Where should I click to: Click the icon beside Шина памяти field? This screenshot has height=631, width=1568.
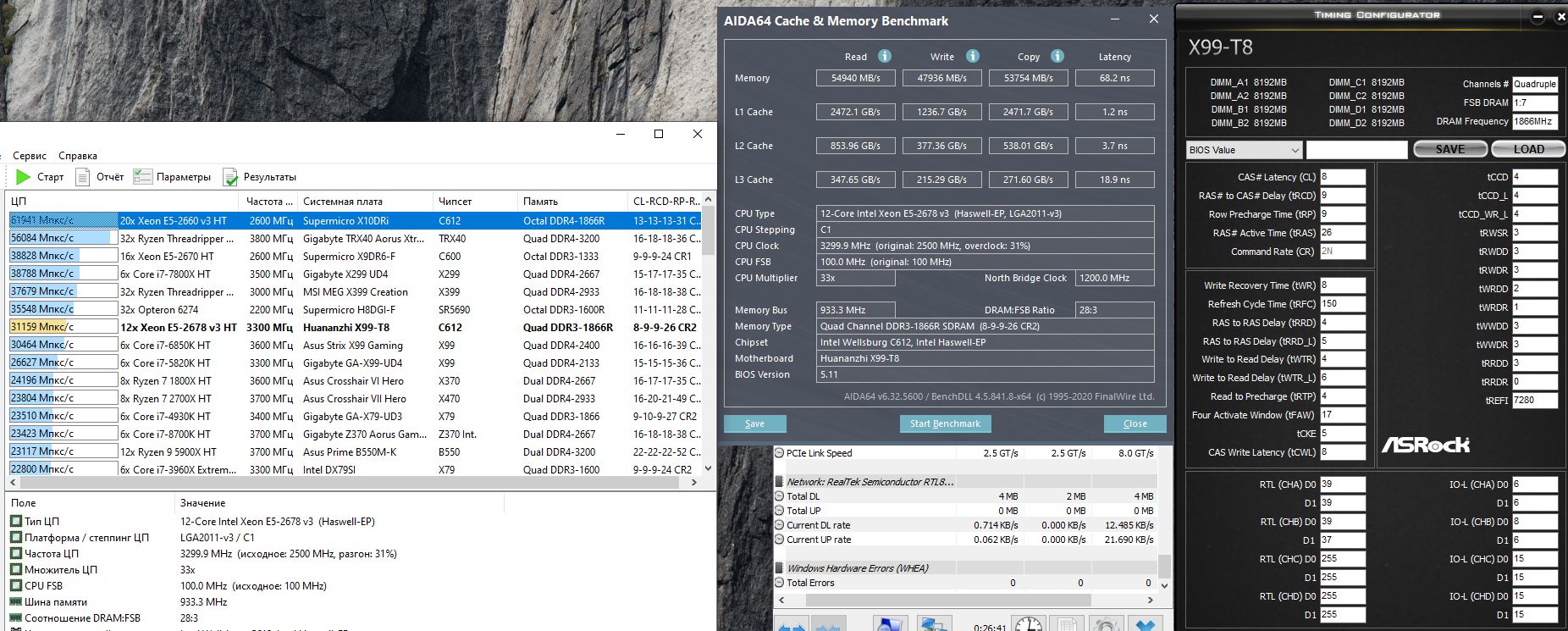16,602
